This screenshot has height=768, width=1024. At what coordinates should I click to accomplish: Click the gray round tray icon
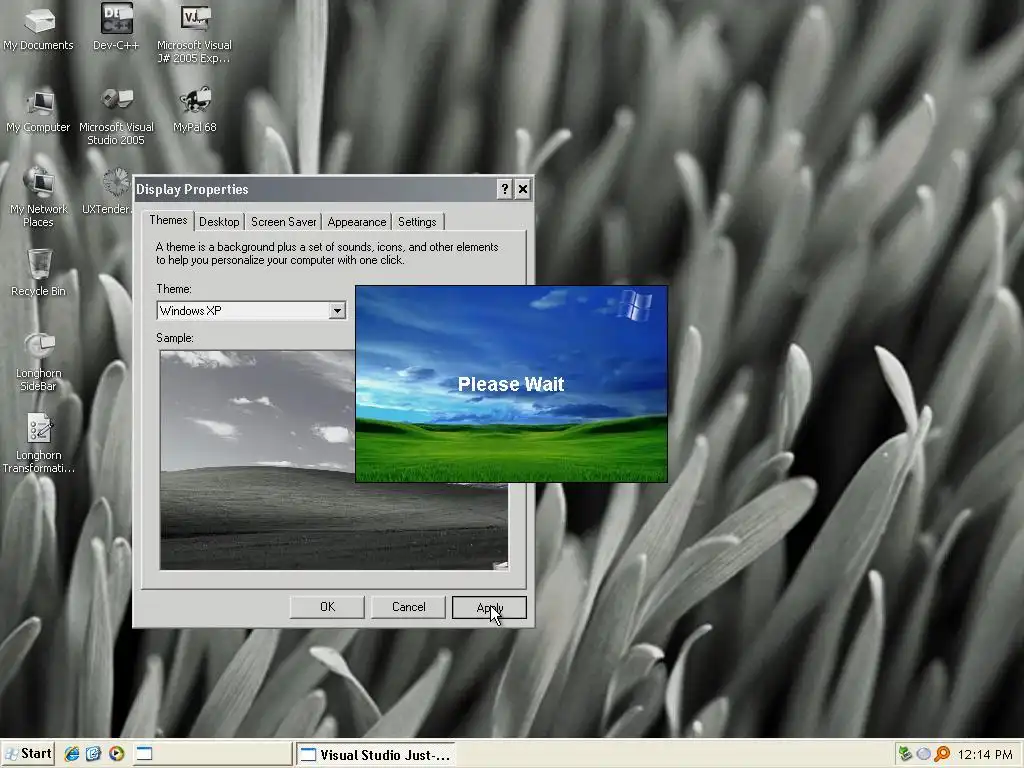pos(923,754)
